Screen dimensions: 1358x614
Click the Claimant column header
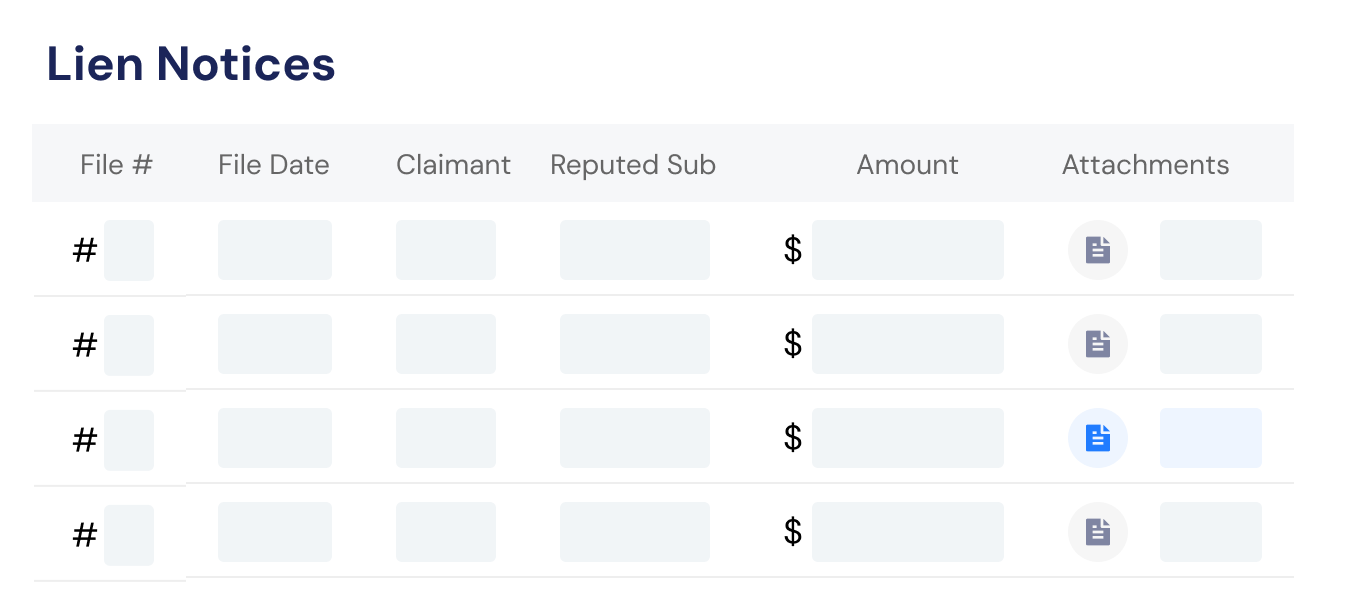pos(453,165)
